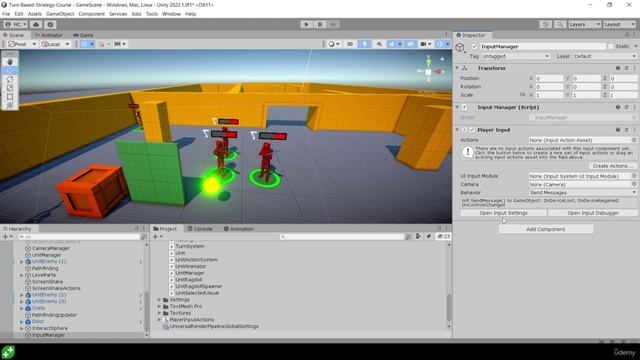The height and width of the screenshot is (360, 640).
Task: Click the Play button
Action: pos(307,24)
